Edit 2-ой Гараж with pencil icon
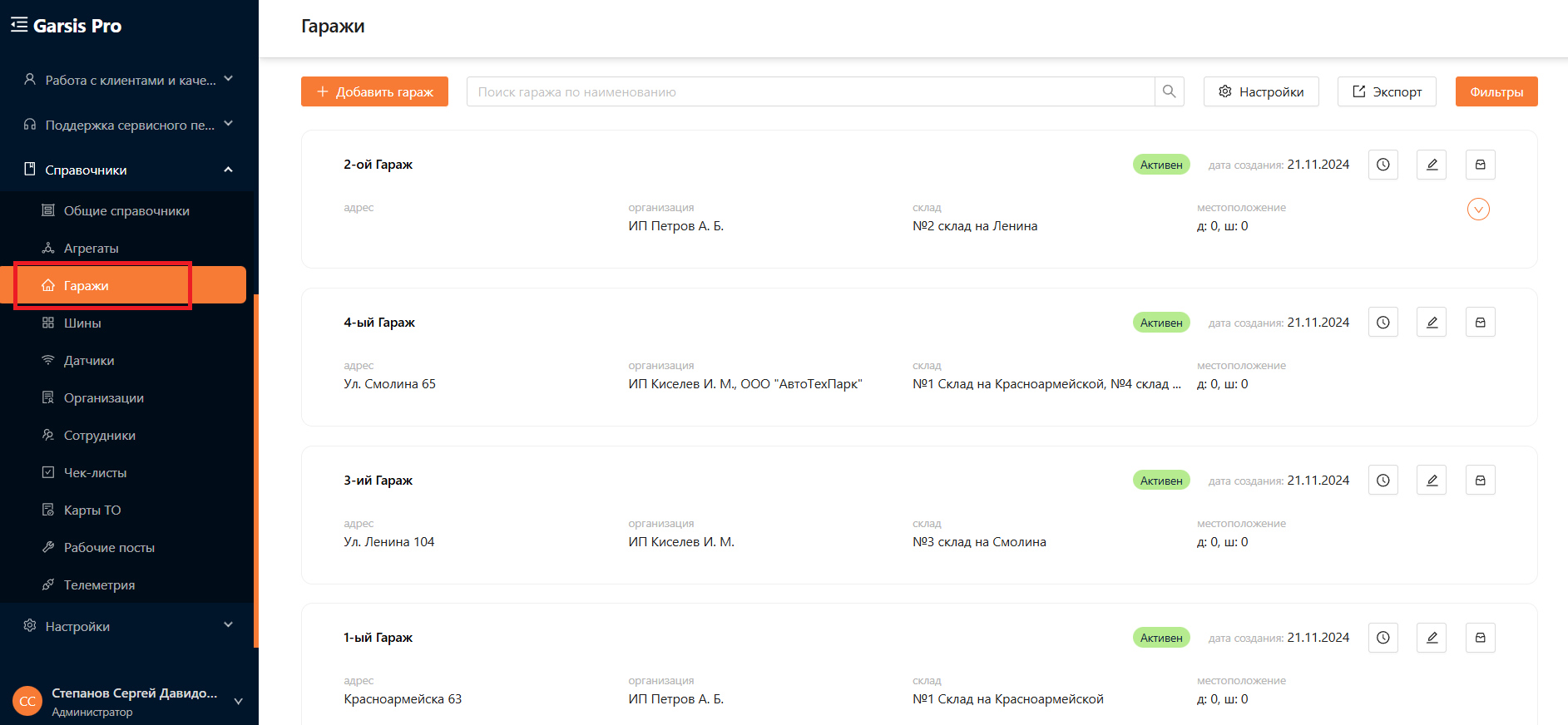1568x725 pixels. [1432, 165]
